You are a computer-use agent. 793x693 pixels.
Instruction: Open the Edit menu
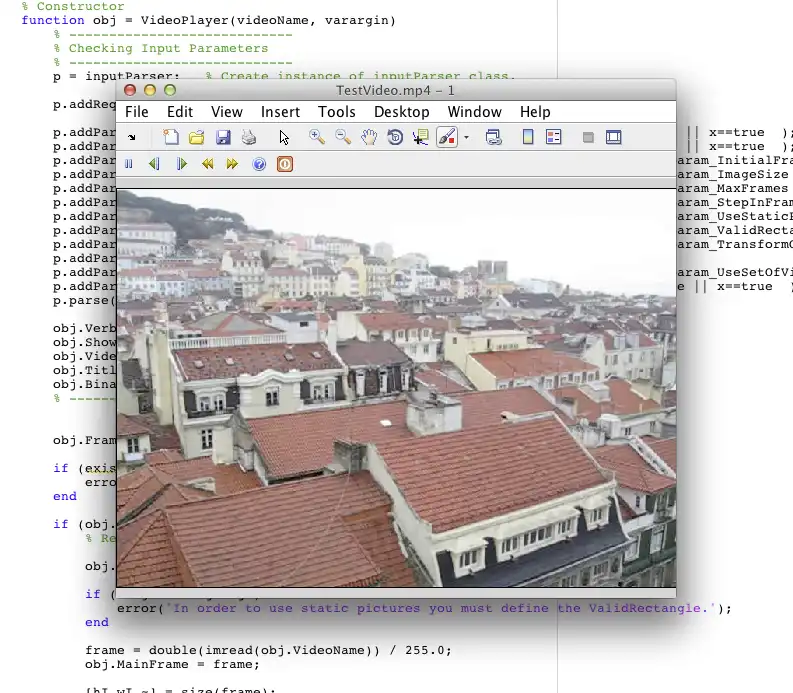coord(180,112)
